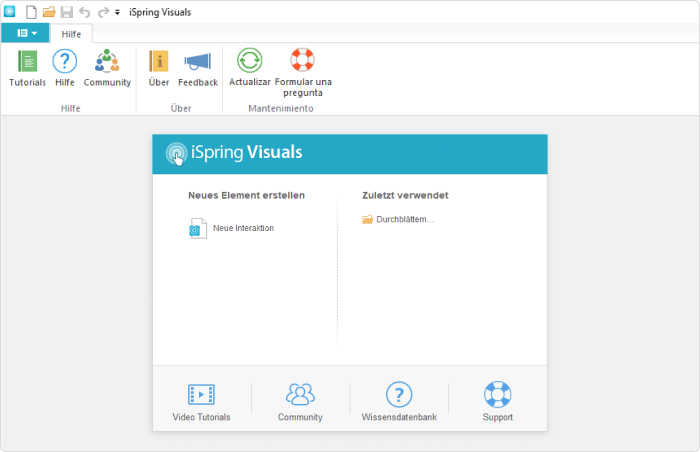
Task: Select the Hilfe ribbon tab
Action: point(71,34)
